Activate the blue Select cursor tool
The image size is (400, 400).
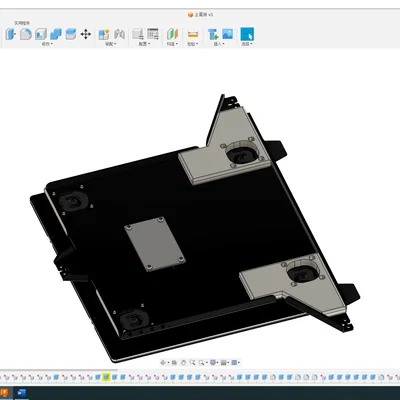click(247, 34)
